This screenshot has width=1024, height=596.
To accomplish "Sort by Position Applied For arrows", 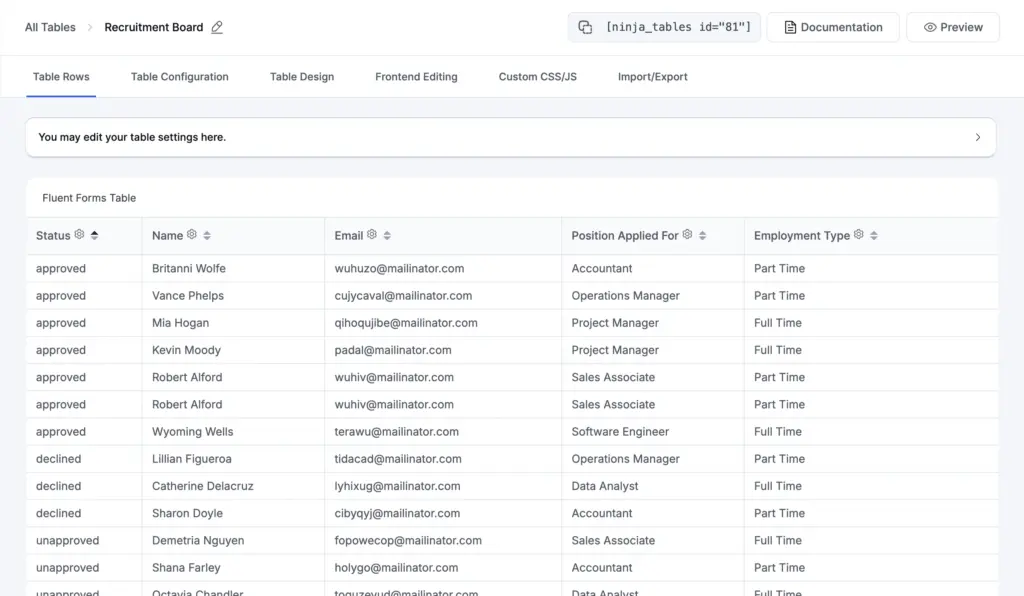I will [703, 235].
